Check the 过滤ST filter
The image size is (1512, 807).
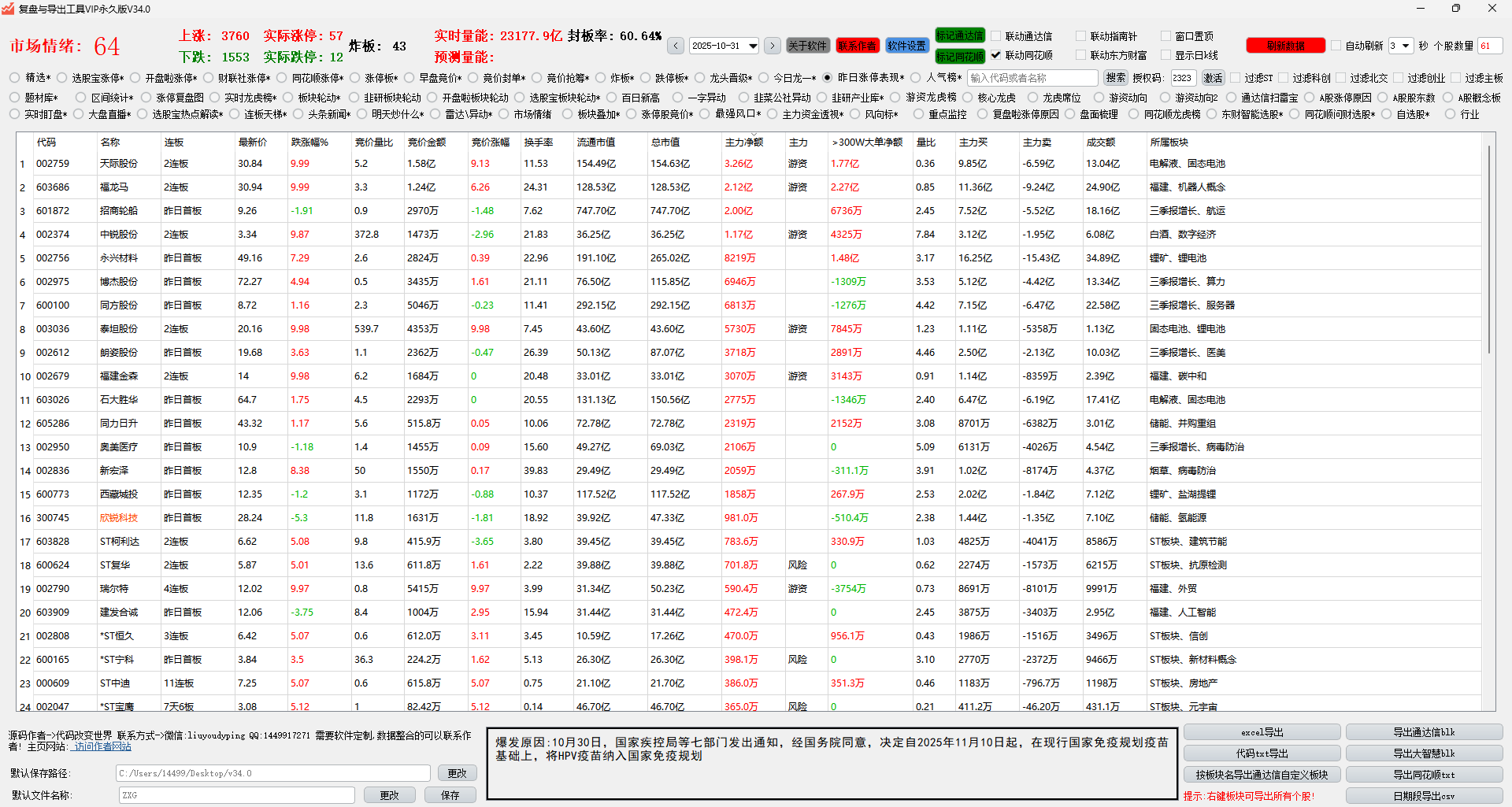[x=1236, y=78]
